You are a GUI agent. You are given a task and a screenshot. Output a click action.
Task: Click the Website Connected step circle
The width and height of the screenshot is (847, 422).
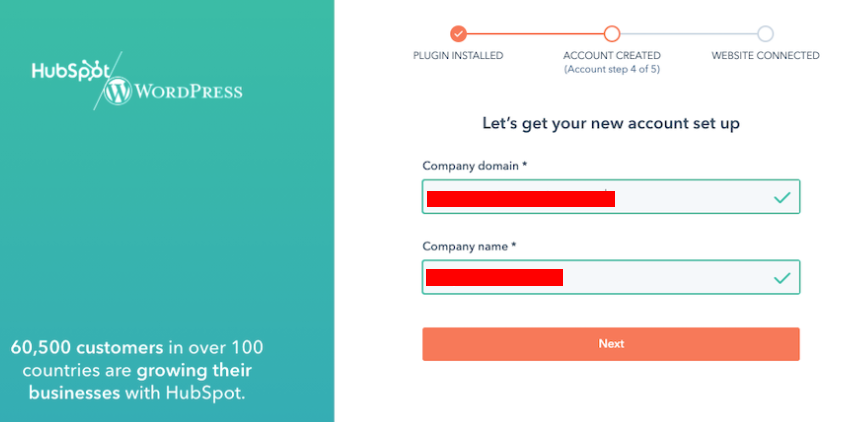(765, 33)
